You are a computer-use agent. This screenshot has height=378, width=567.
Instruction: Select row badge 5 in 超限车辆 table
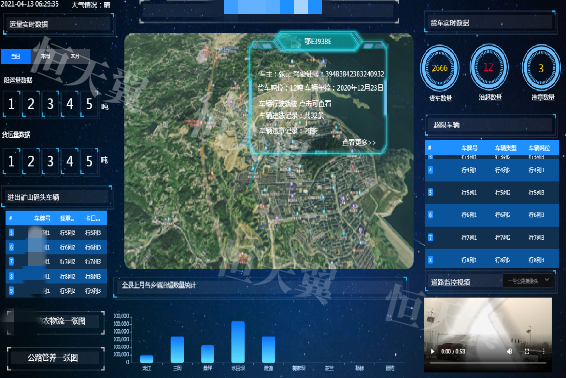coord(430,192)
